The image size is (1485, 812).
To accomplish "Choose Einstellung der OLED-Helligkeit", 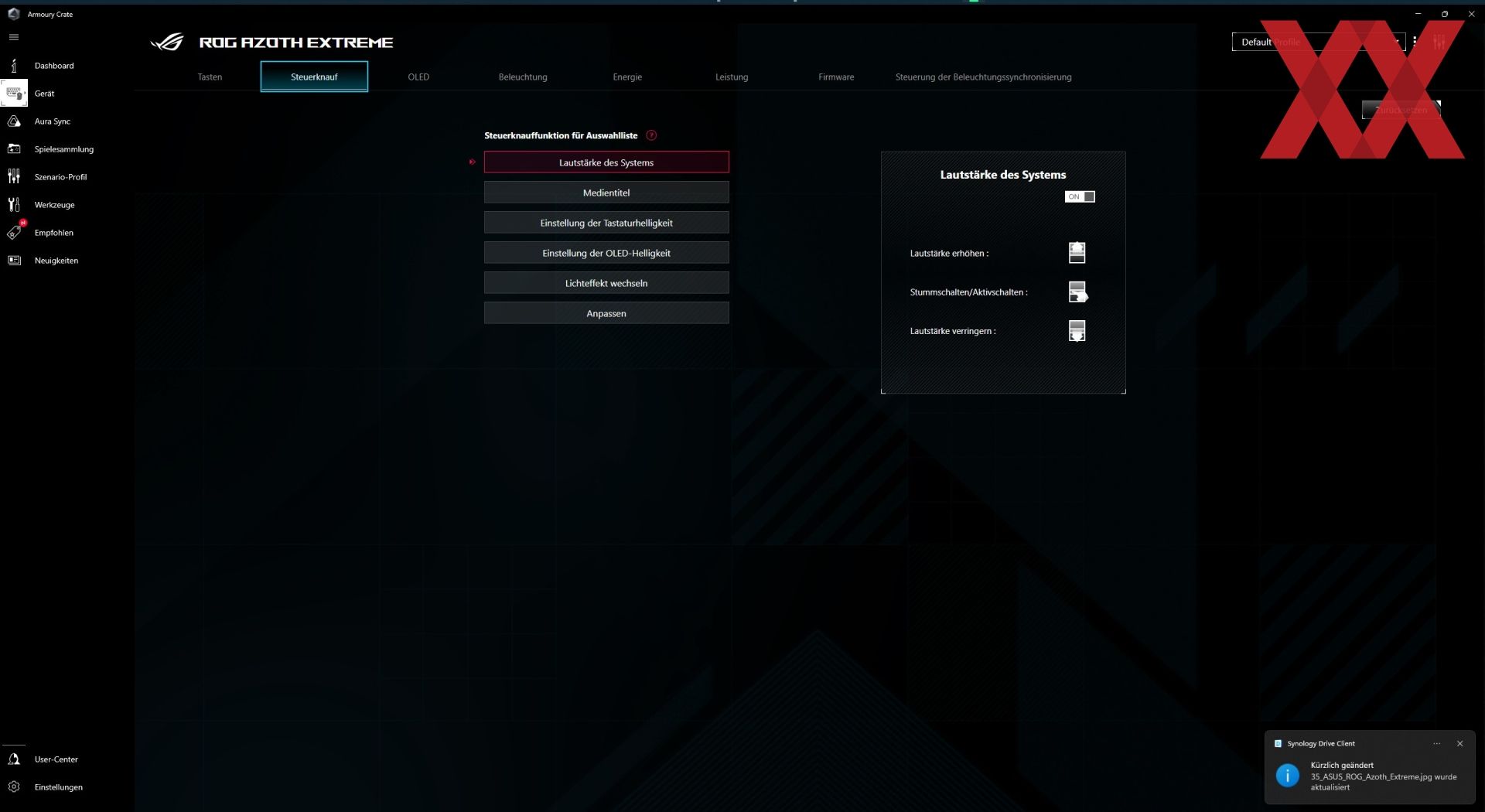I will coord(606,253).
